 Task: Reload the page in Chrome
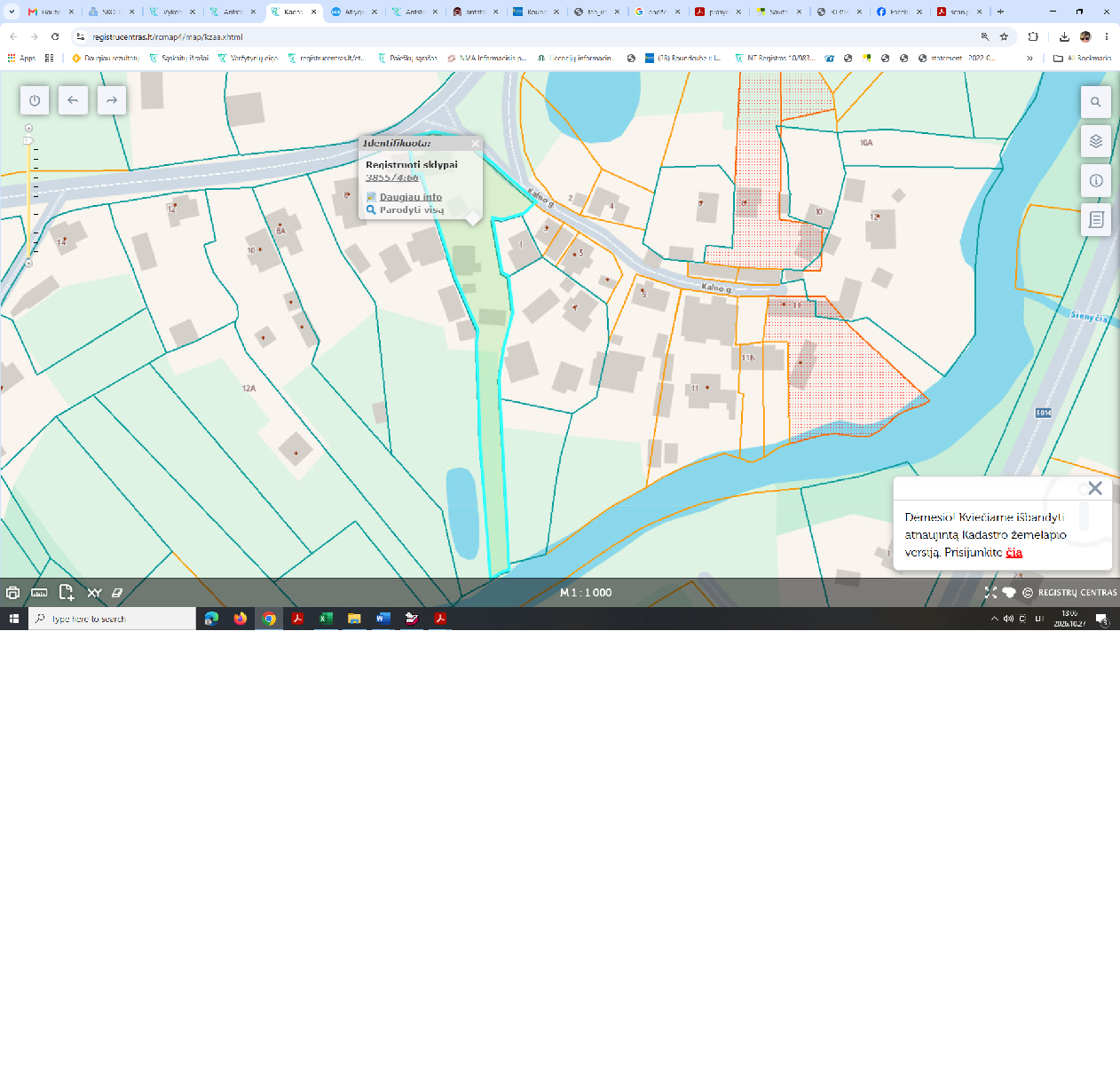pos(55,36)
